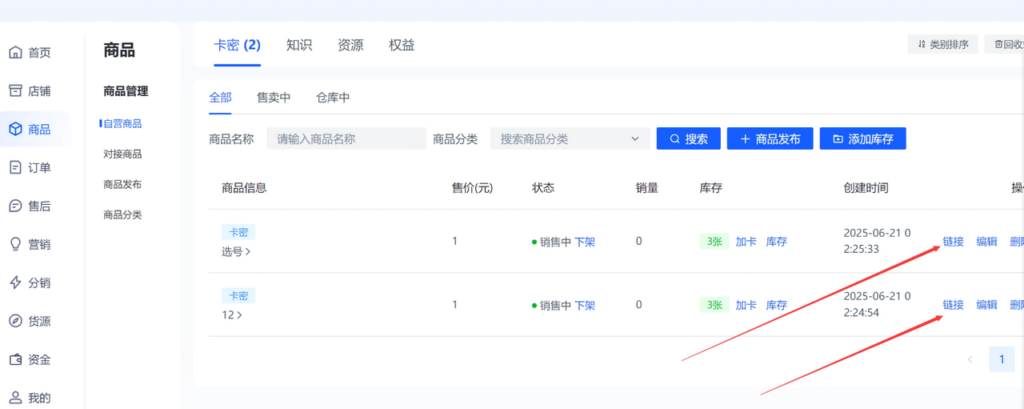Select the 商品 cube icon
The width and height of the screenshot is (1024, 409).
click(x=15, y=129)
